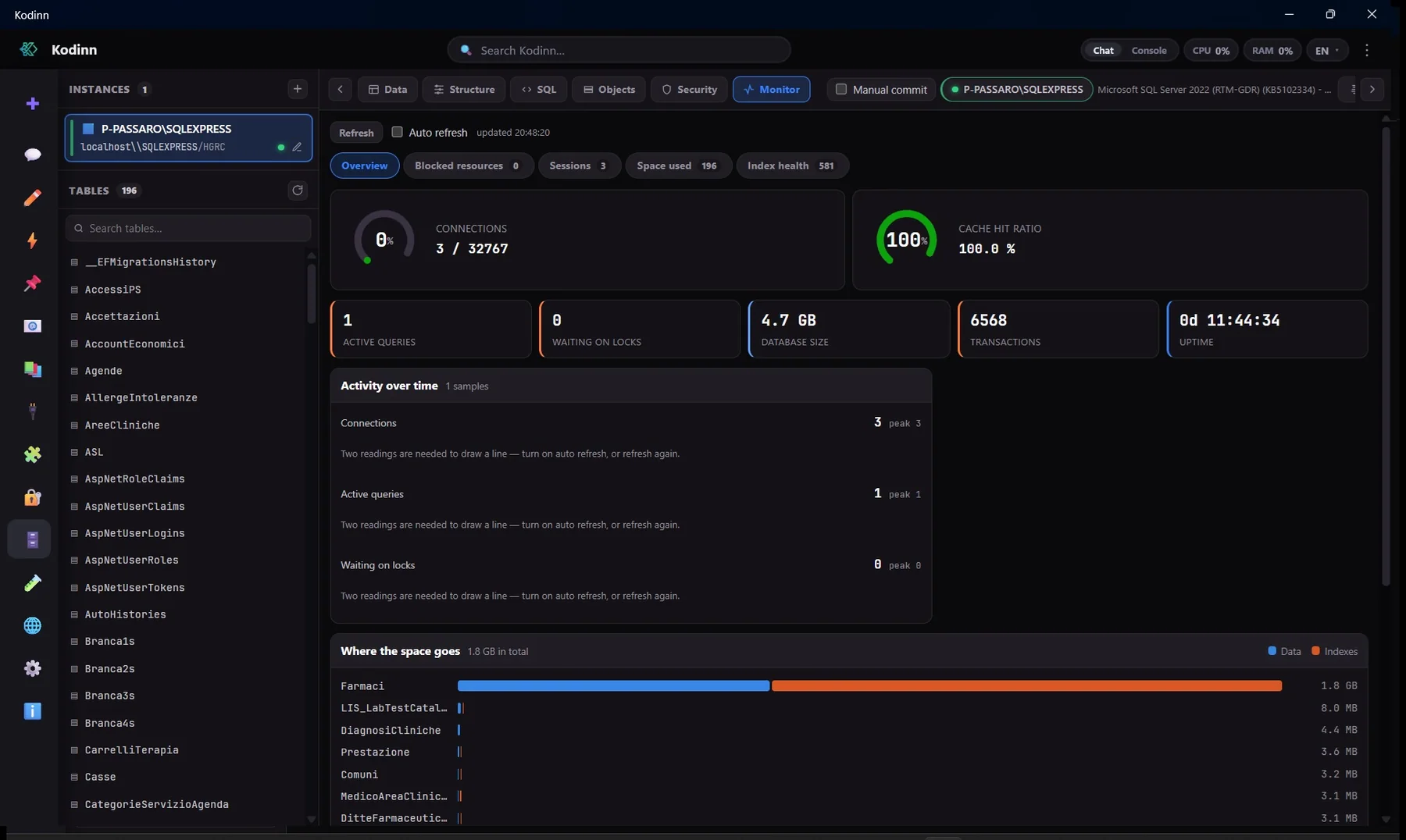Open the chat bubble icon in the sidebar
The image size is (1406, 840).
(32, 155)
